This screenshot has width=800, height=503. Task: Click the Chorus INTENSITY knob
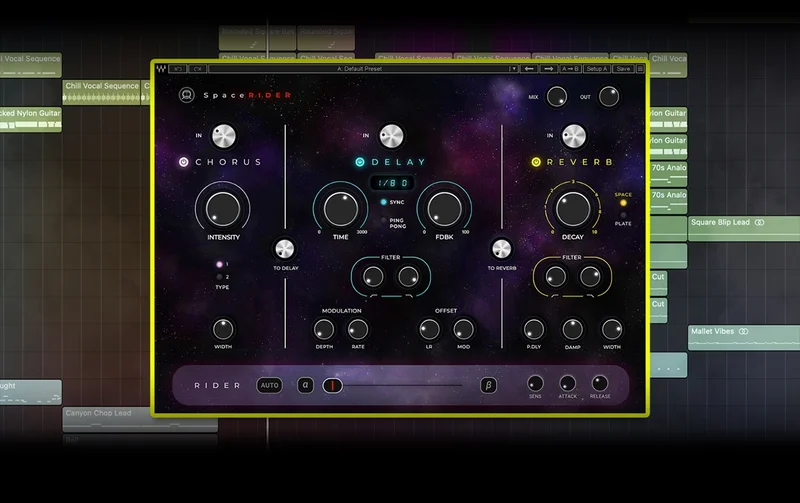coord(222,209)
